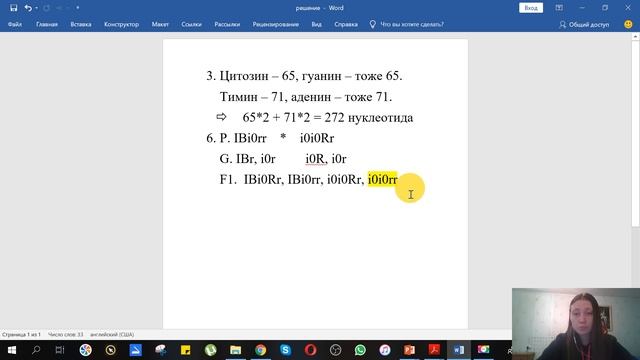
Task: Click the 'Что вы хотите сделать?' search field
Action: pyautogui.click(x=412, y=24)
